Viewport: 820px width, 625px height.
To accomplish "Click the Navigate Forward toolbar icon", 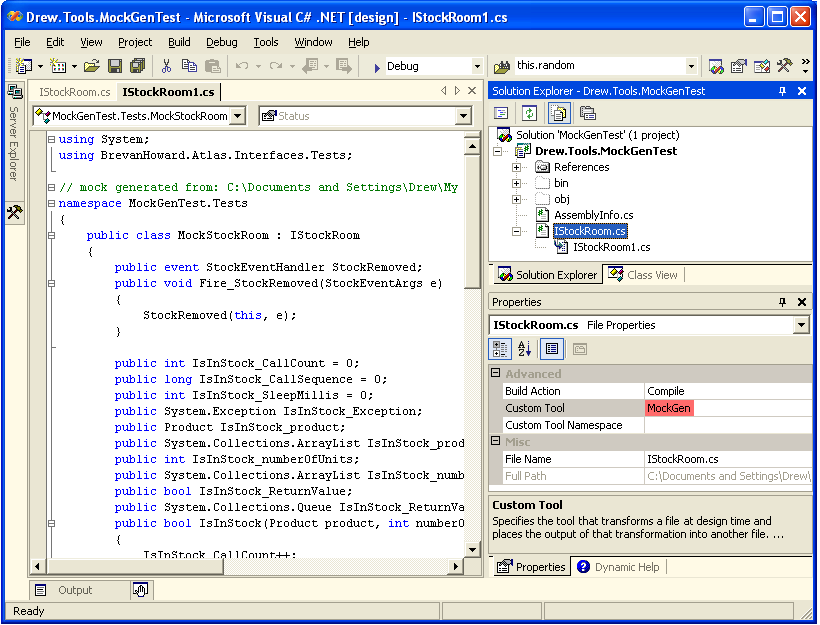I will (x=344, y=66).
